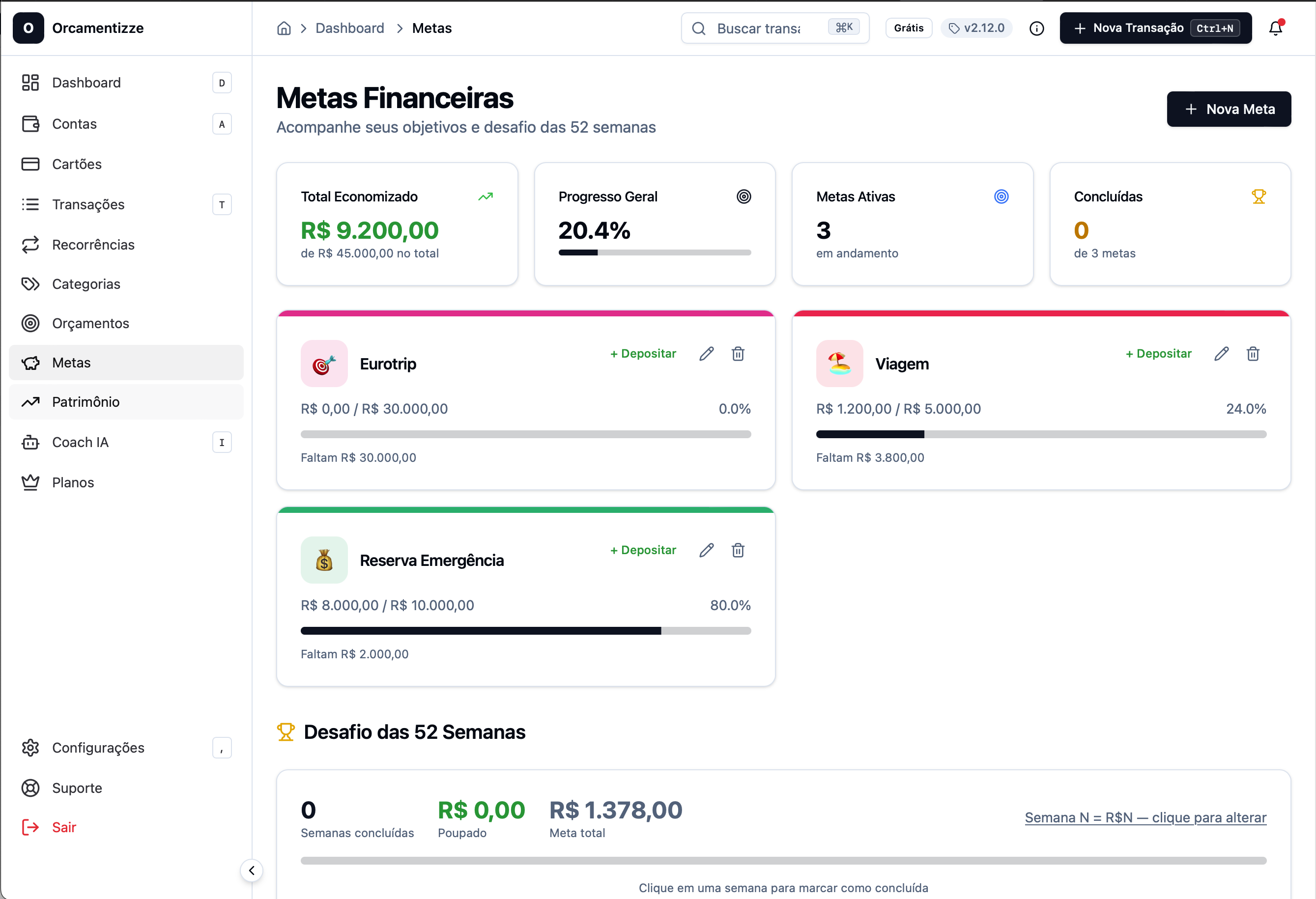Click the Dashboard breadcrumb link

pyautogui.click(x=349, y=28)
